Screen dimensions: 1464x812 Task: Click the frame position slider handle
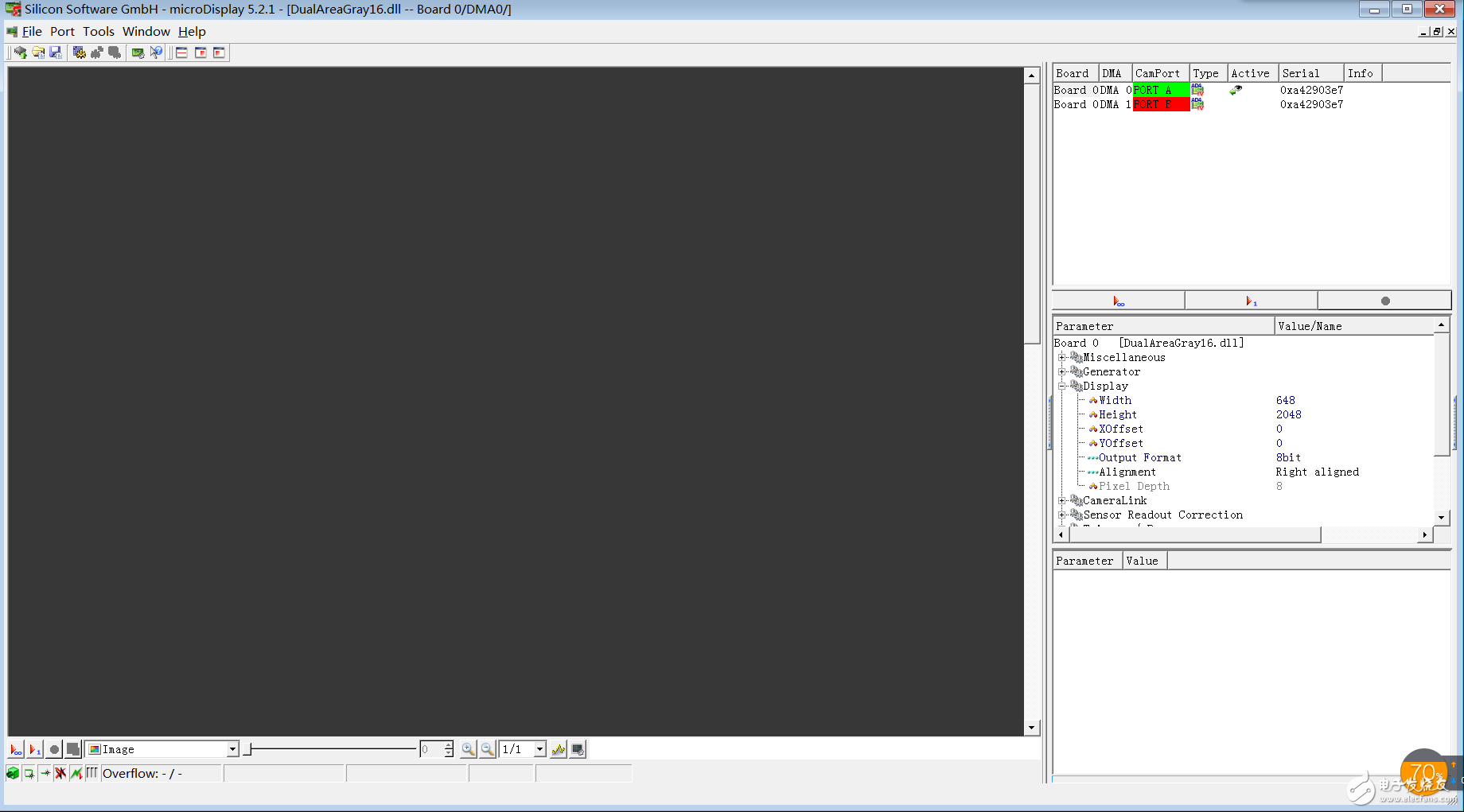click(x=247, y=749)
